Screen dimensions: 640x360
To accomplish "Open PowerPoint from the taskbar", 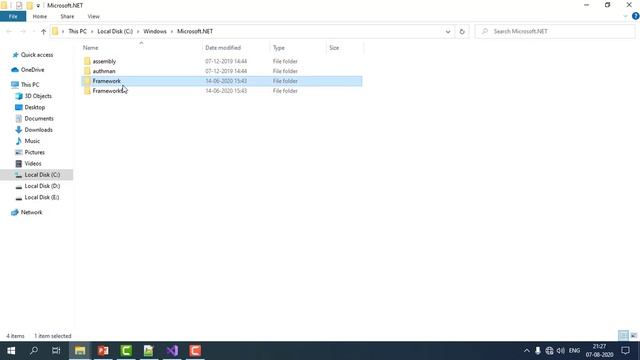I will pyautogui.click(x=103, y=351).
